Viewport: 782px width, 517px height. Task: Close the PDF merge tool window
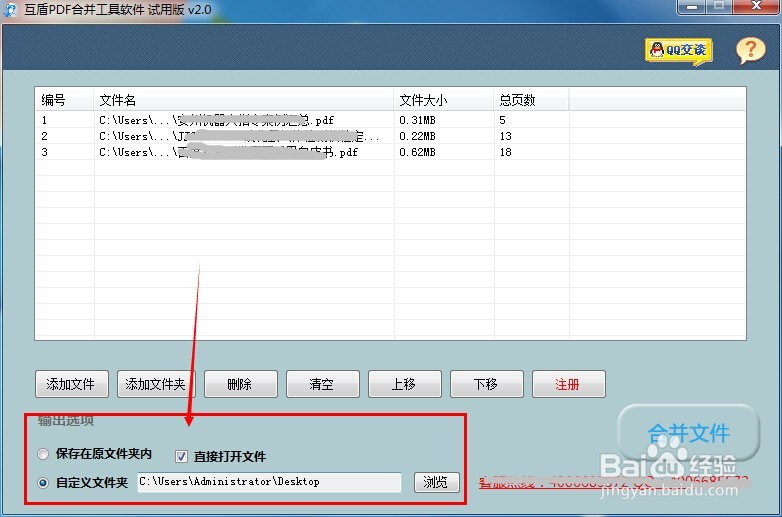tap(757, 6)
